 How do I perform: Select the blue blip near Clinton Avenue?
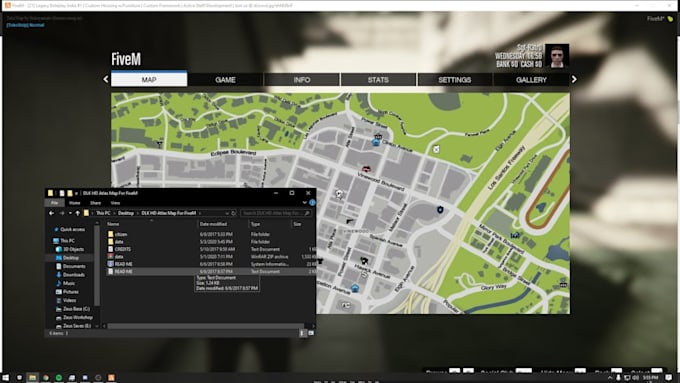pos(376,142)
